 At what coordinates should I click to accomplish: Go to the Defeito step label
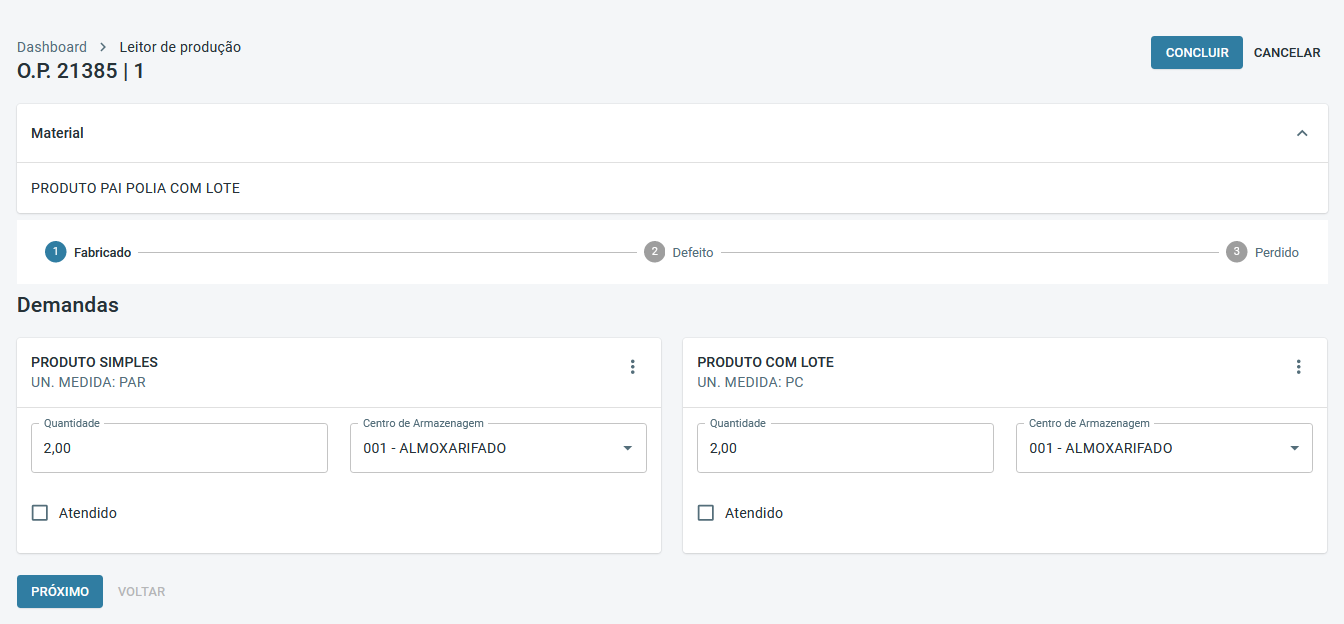pos(693,253)
